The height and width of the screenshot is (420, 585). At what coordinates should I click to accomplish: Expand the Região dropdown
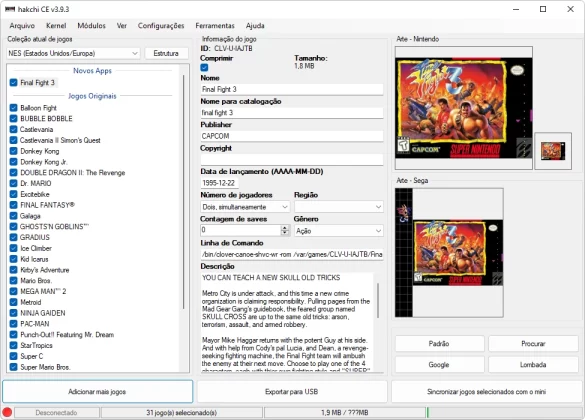[339, 207]
